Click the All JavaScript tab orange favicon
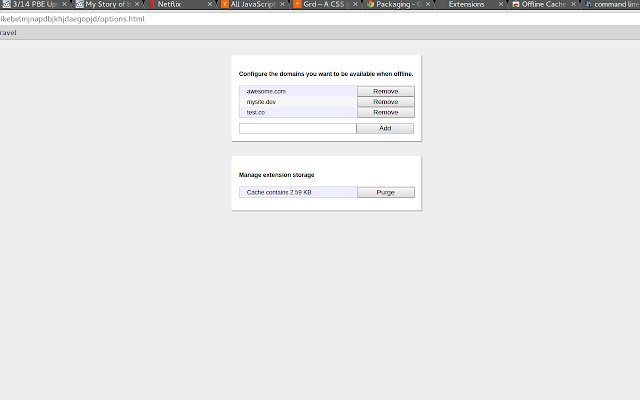The image size is (640, 400). (x=225, y=4)
